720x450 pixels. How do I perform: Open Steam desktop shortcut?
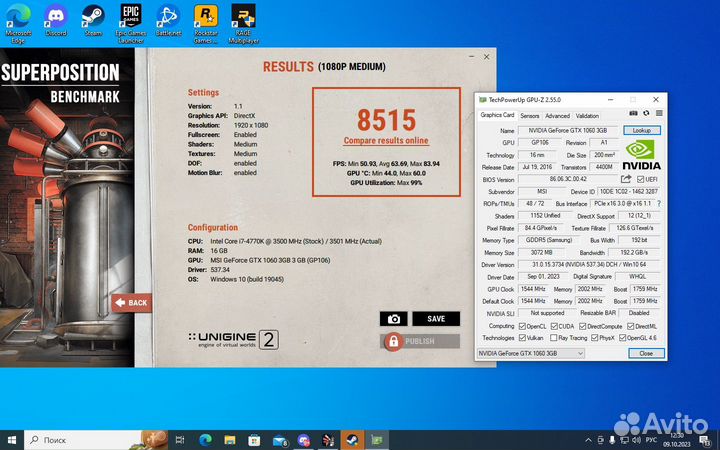click(93, 21)
